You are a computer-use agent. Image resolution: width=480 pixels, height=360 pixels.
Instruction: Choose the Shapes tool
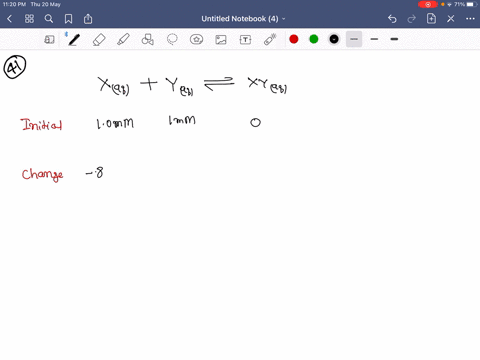coord(148,40)
